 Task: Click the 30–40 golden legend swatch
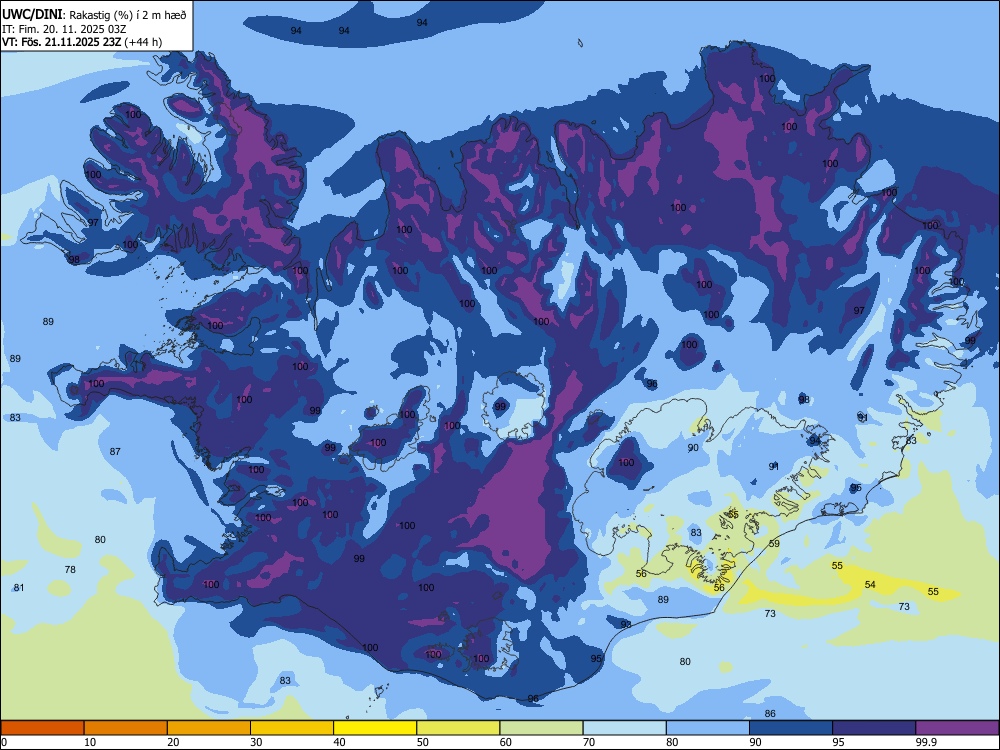292,728
